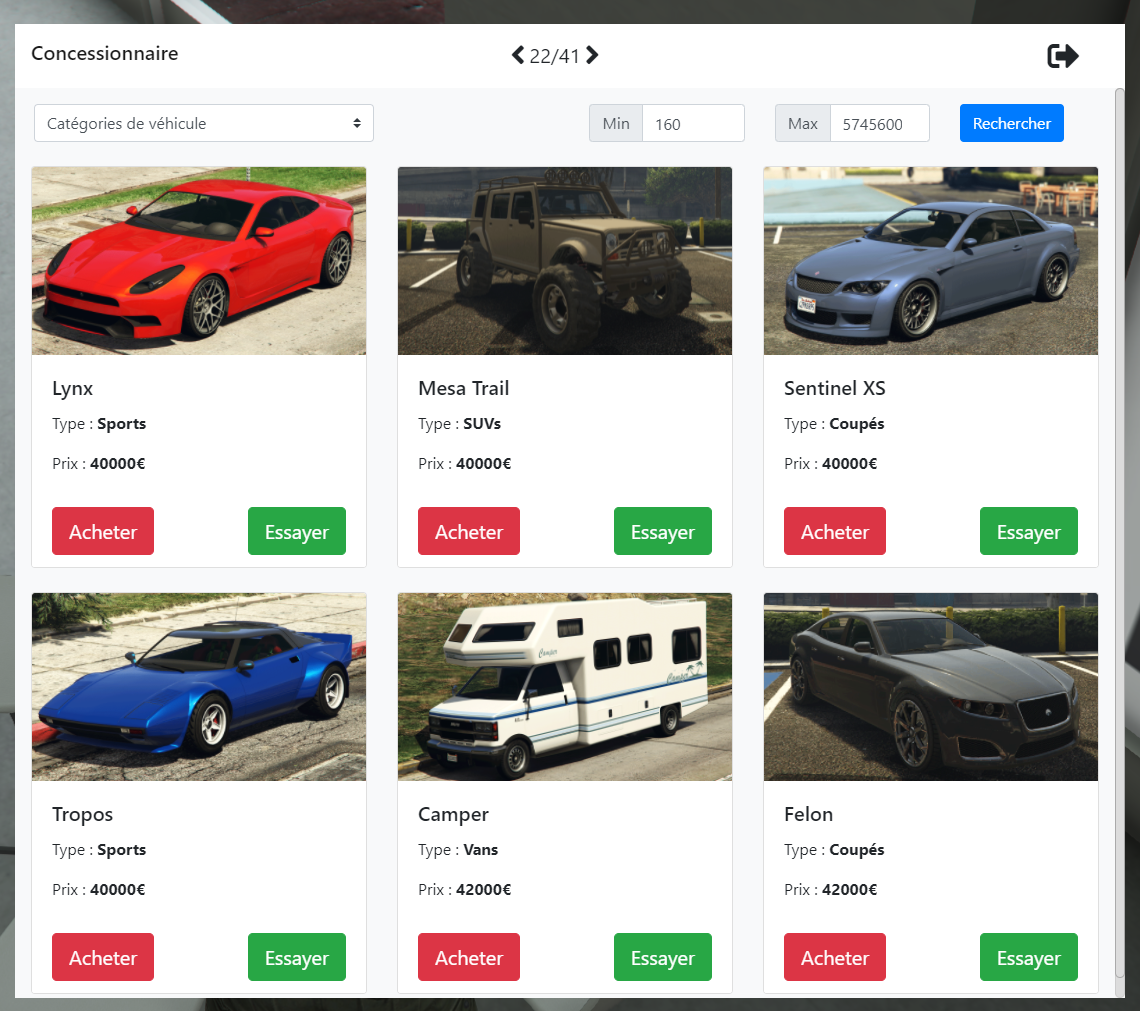Exit the Concessionnaire menu

[1062, 56]
